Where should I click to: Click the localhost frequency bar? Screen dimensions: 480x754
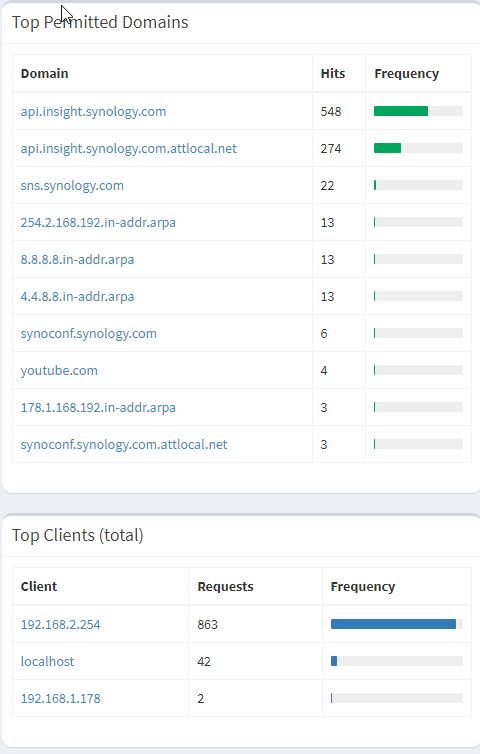pos(397,661)
